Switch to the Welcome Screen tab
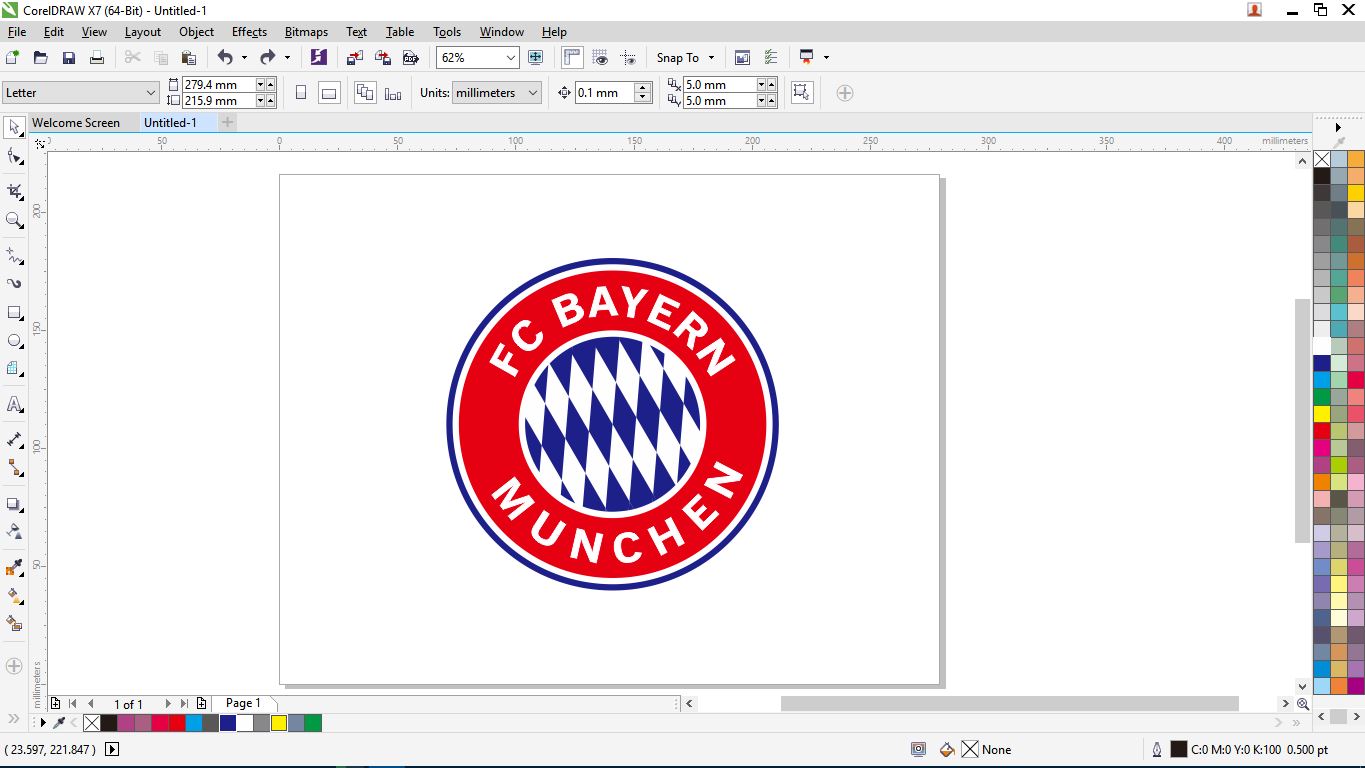This screenshot has width=1365, height=768. point(76,123)
